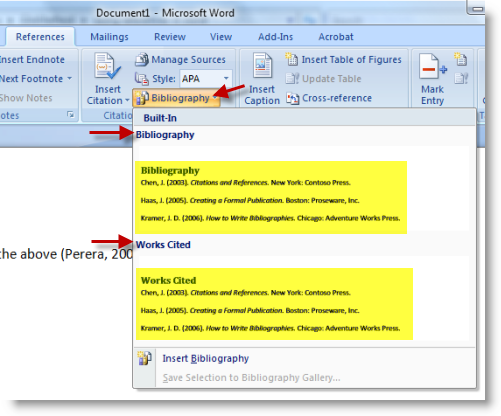Click Insert Table of Figures icon
Viewport: 501px width, 416px height.
292,59
